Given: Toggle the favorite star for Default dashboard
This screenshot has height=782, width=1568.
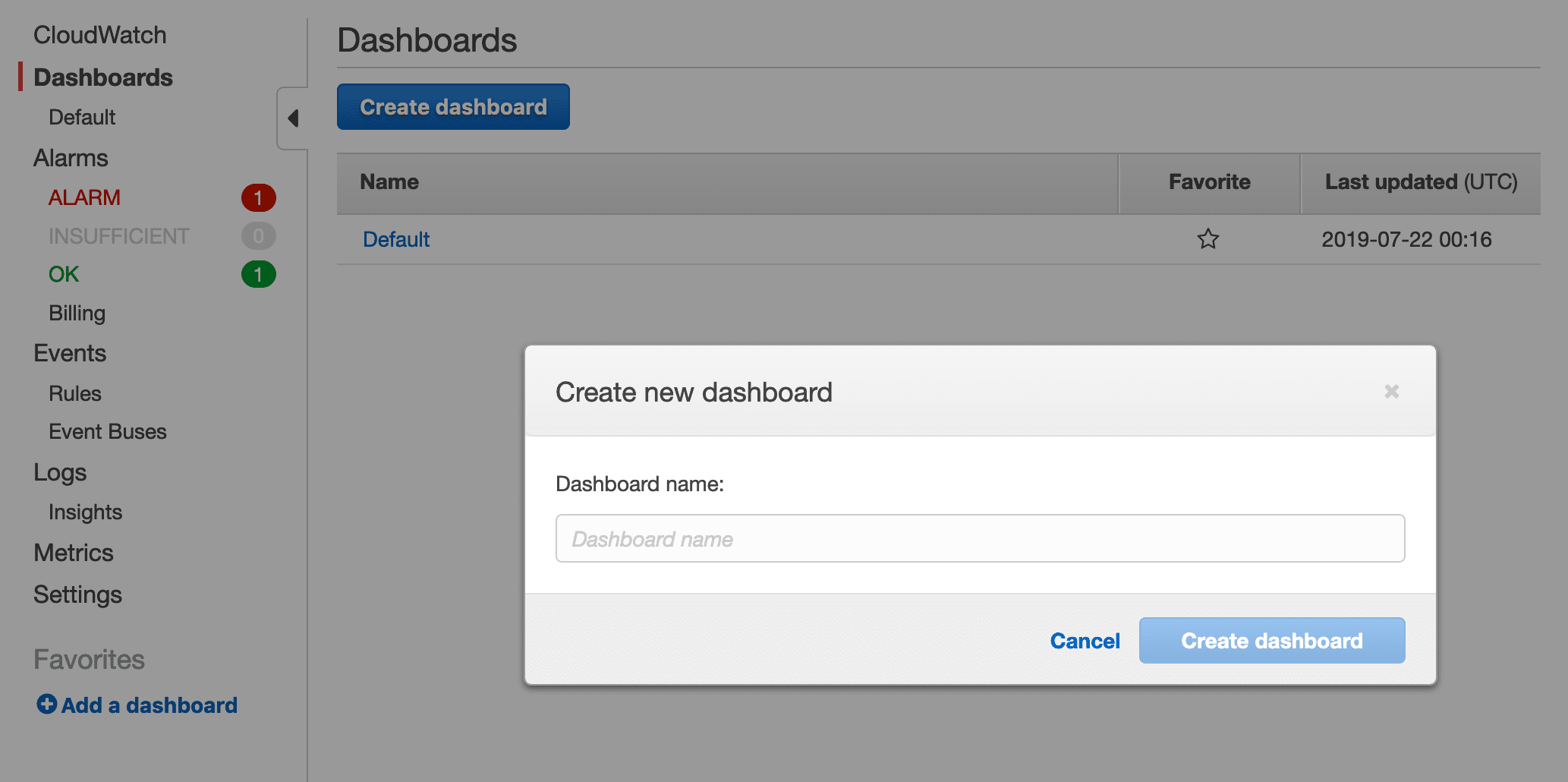Looking at the screenshot, I should click(x=1208, y=239).
